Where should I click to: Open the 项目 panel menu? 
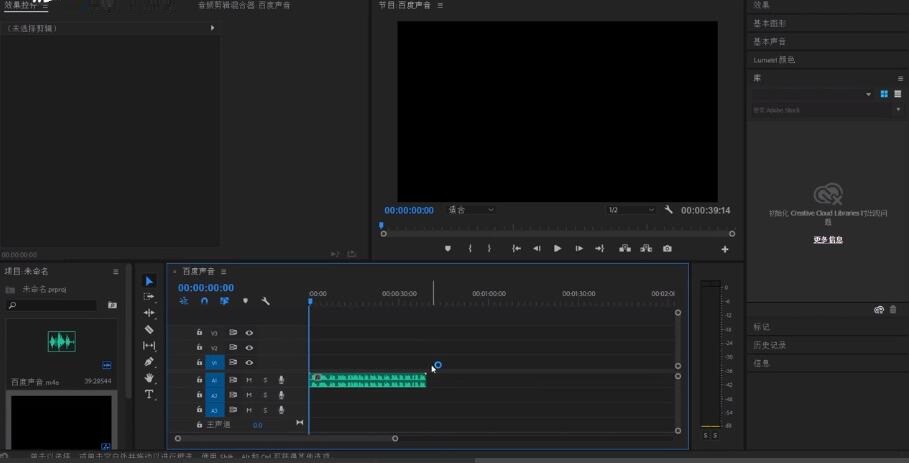(116, 271)
